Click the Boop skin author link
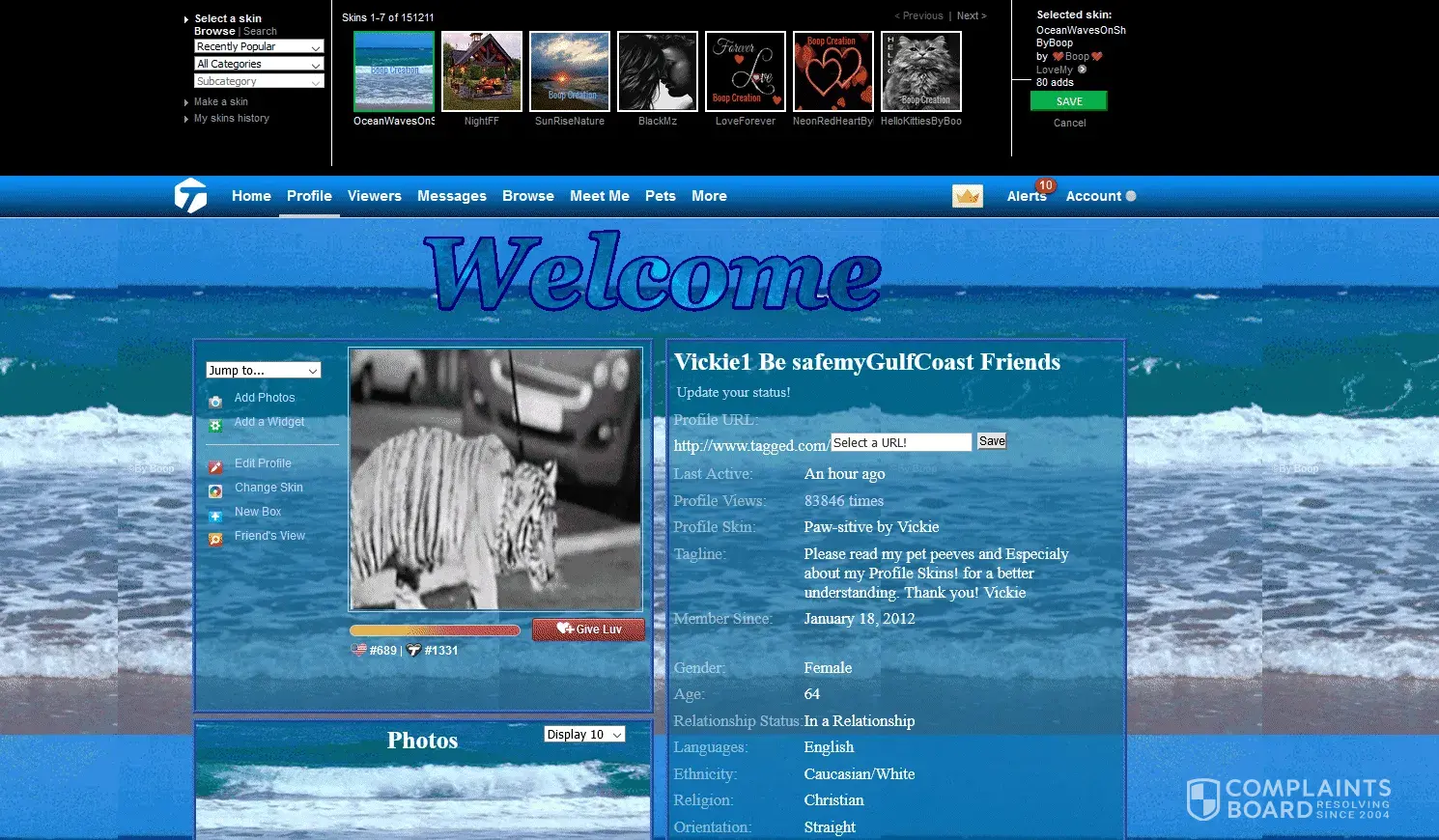 (x=1077, y=56)
